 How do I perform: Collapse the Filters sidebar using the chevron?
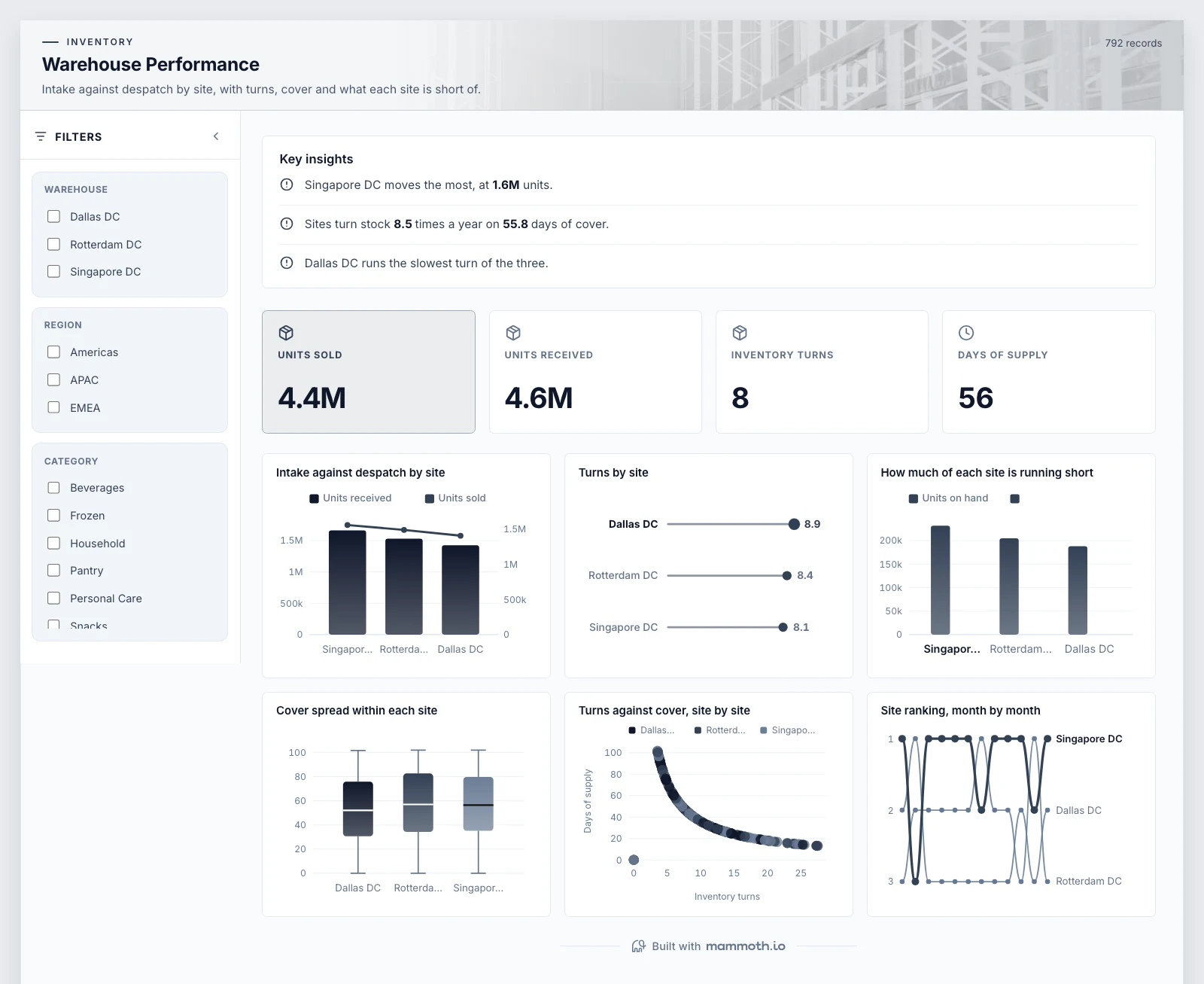pyautogui.click(x=216, y=136)
